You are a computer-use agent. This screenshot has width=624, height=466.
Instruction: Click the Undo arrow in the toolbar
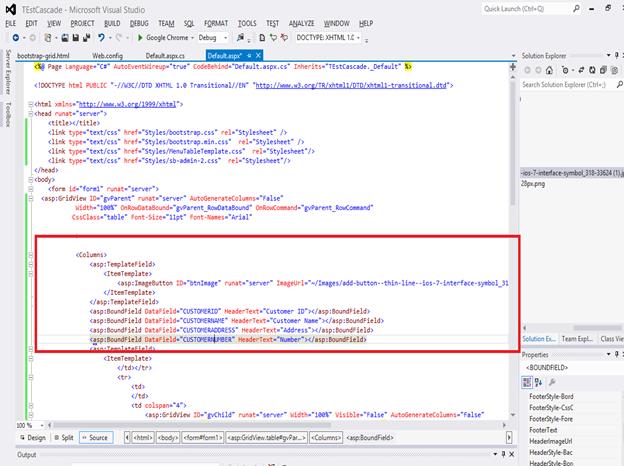[103, 37]
